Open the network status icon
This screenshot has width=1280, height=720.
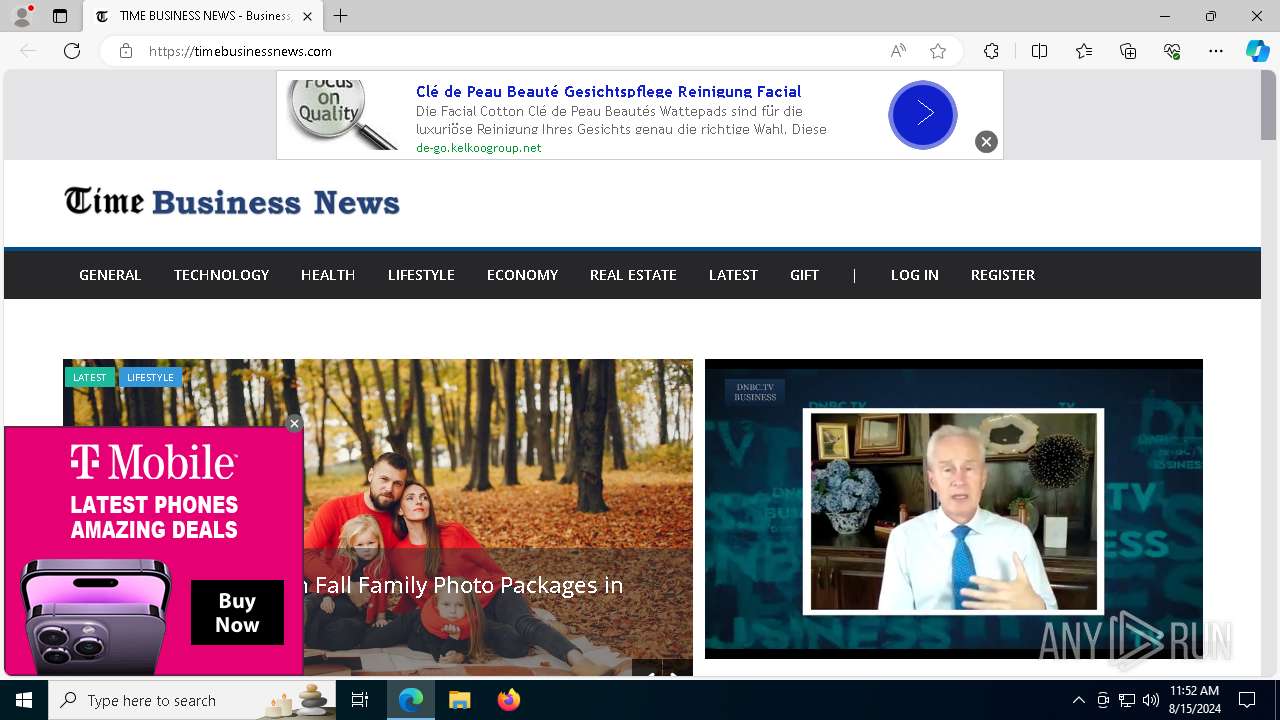coord(1127,700)
